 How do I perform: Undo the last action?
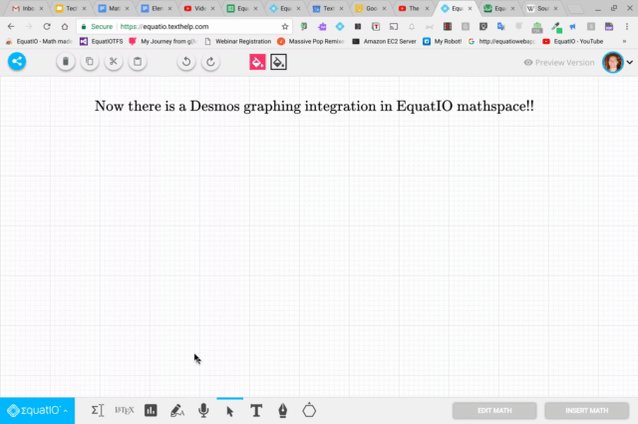tap(186, 62)
